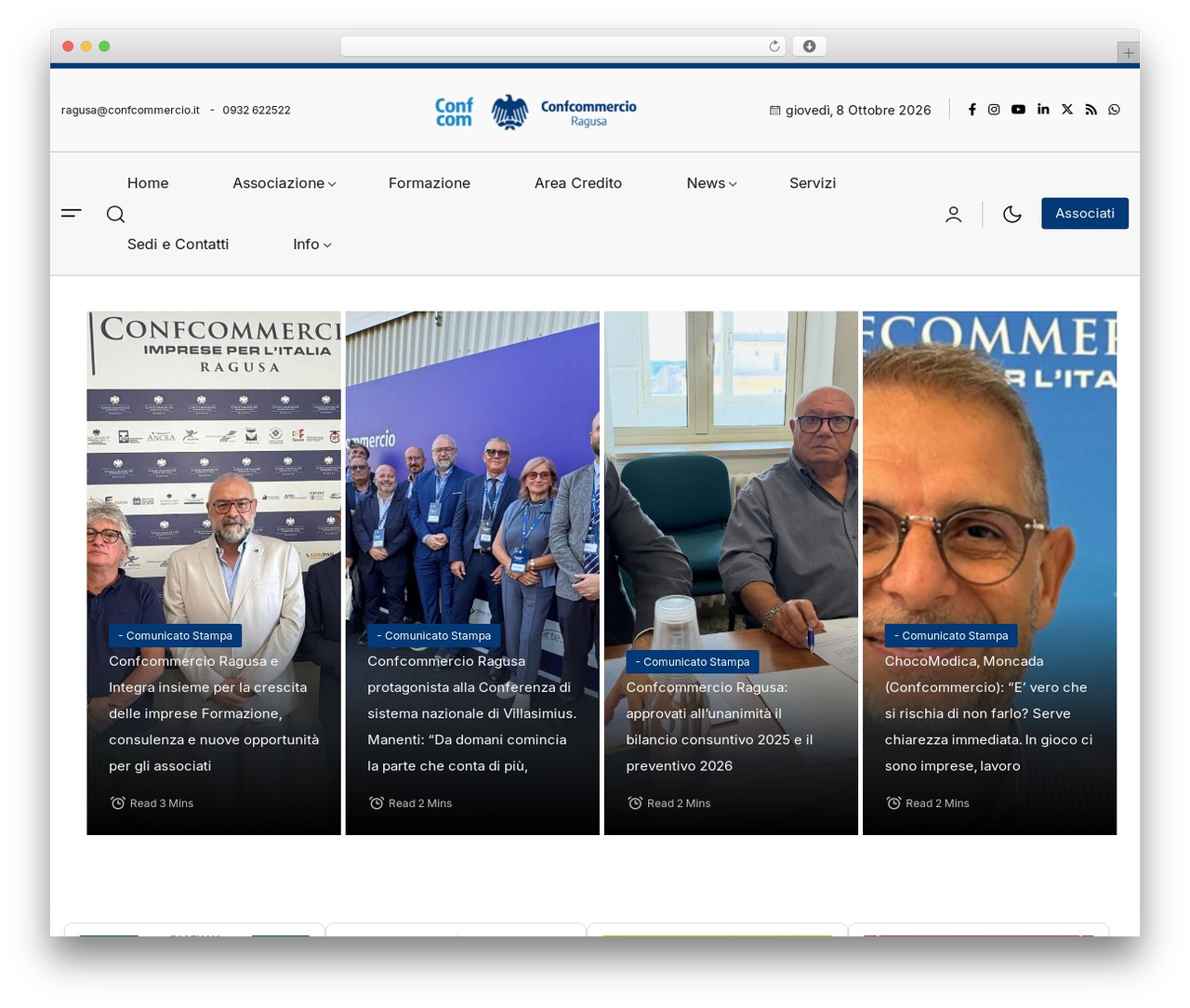
Task: Go to the Home menu item
Action: [148, 183]
